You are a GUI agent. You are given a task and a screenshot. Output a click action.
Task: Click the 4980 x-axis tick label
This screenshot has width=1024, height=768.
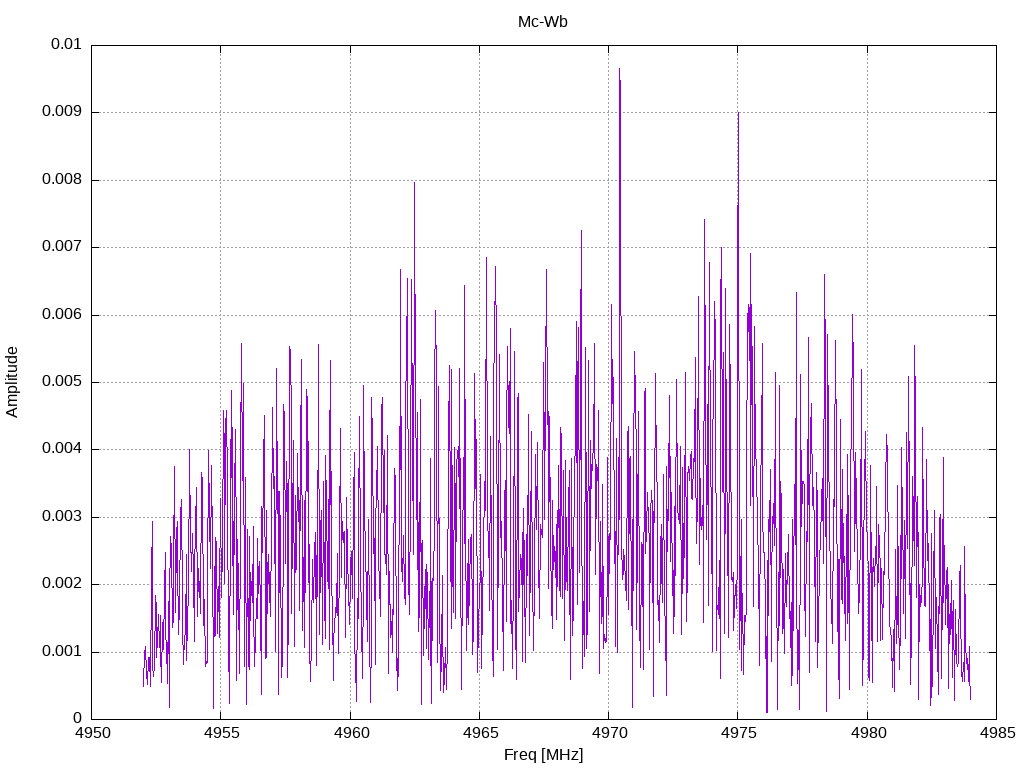867,733
